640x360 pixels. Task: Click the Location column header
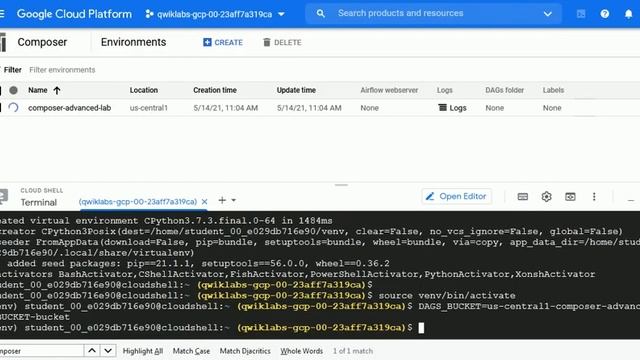(x=144, y=90)
